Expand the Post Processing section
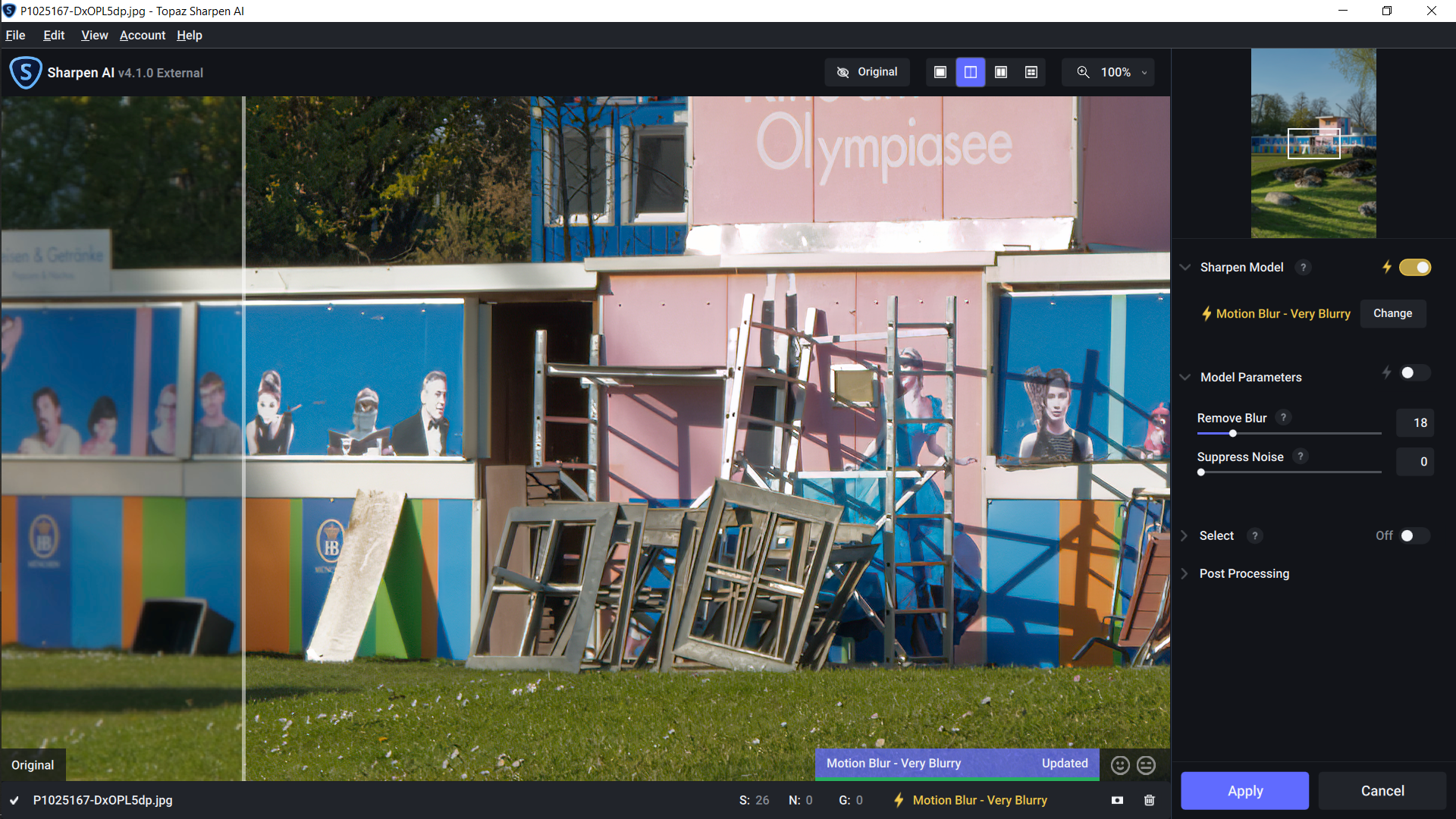1456x819 pixels. [x=1244, y=573]
